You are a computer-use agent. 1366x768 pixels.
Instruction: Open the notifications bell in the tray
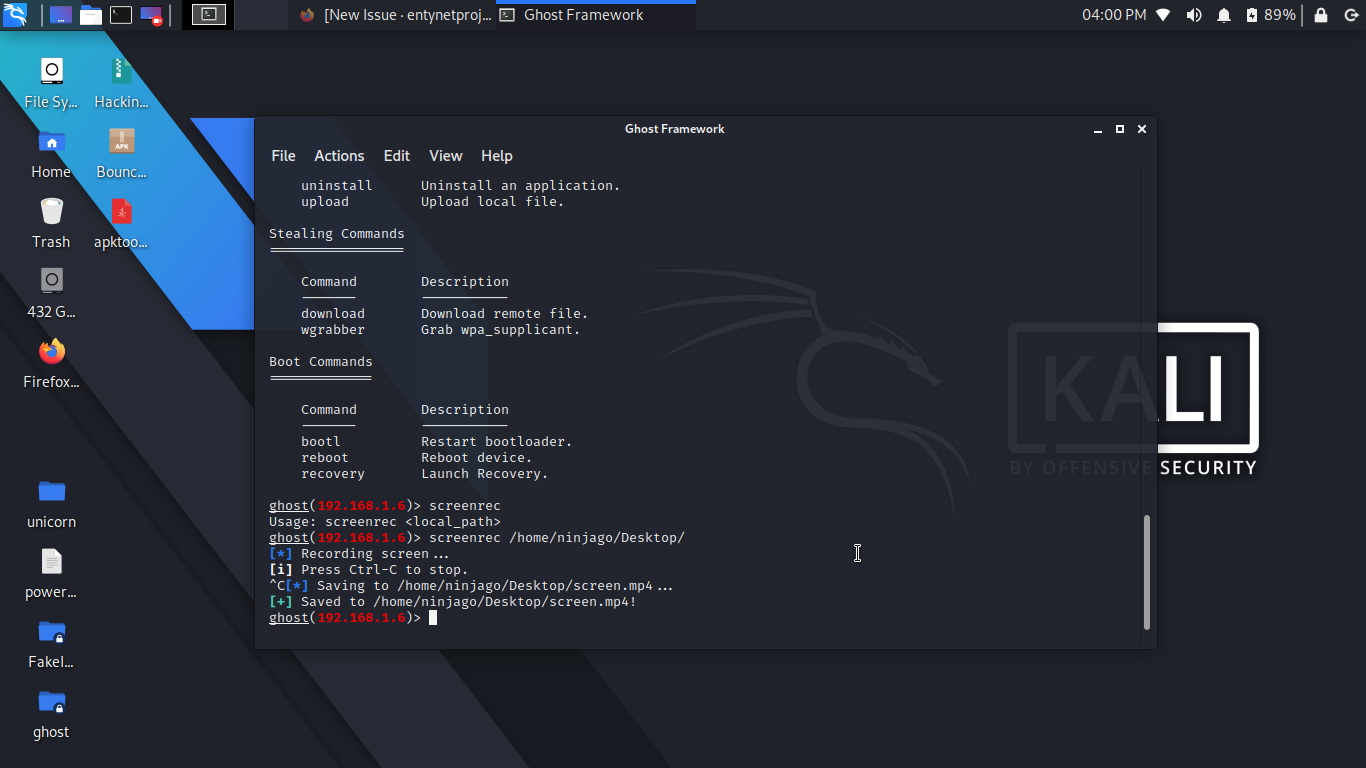1224,14
